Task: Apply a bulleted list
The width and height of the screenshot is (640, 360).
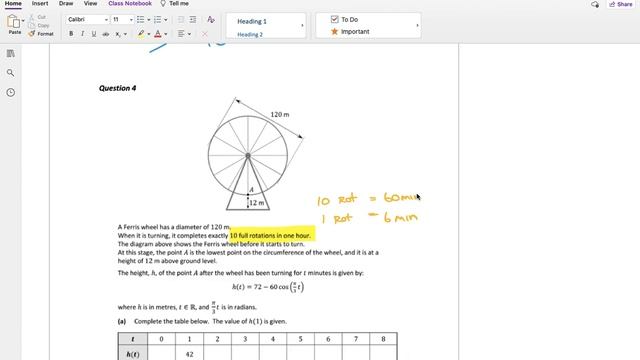Action: pyautogui.click(x=140, y=20)
